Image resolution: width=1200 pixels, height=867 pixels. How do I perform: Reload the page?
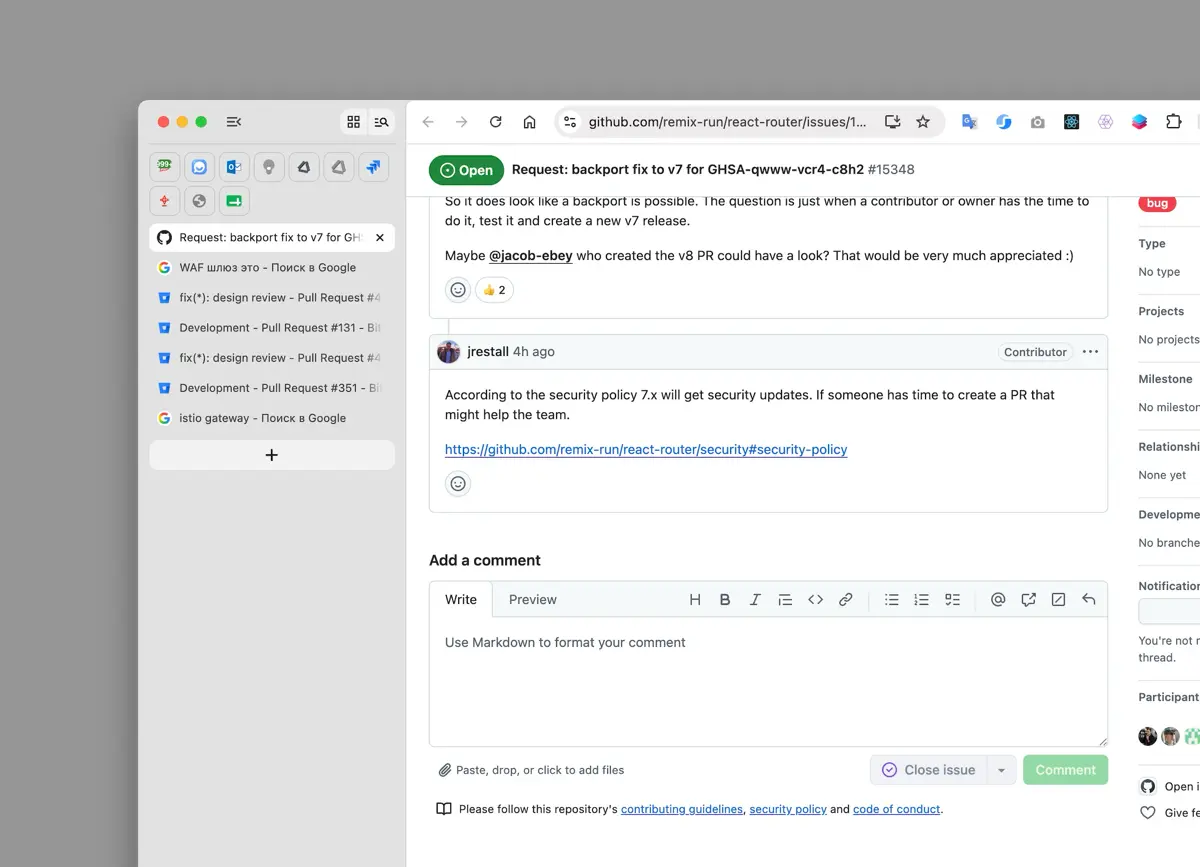pos(495,122)
